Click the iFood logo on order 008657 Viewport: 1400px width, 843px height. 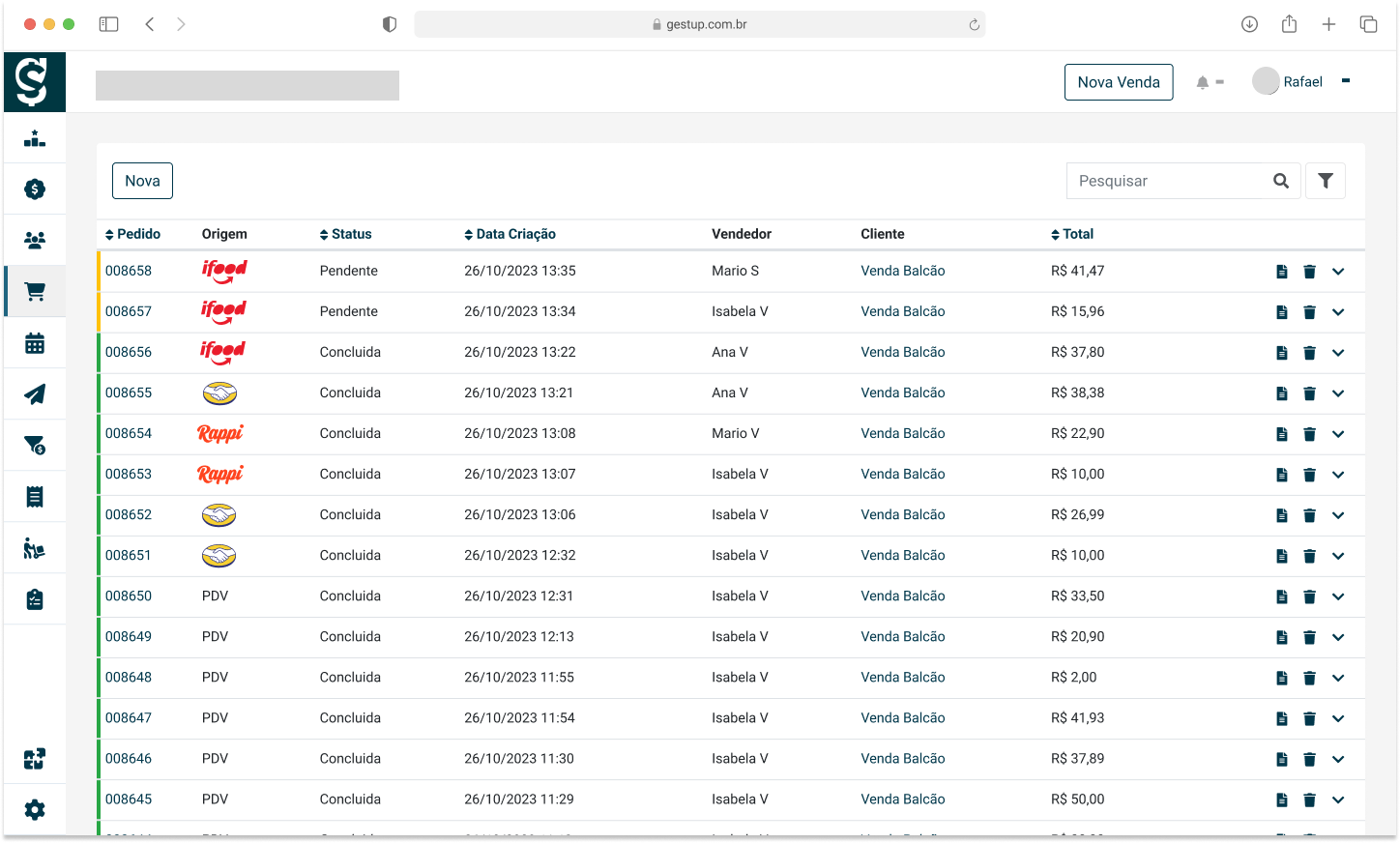point(223,311)
